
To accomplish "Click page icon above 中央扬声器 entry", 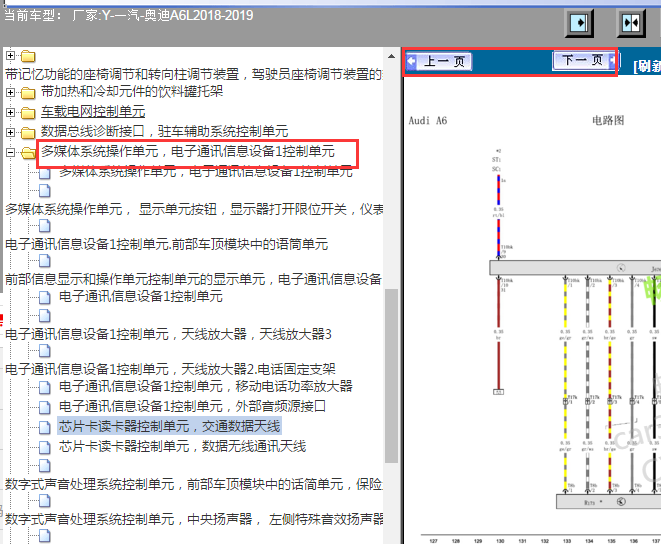I will pyautogui.click(x=45, y=501).
